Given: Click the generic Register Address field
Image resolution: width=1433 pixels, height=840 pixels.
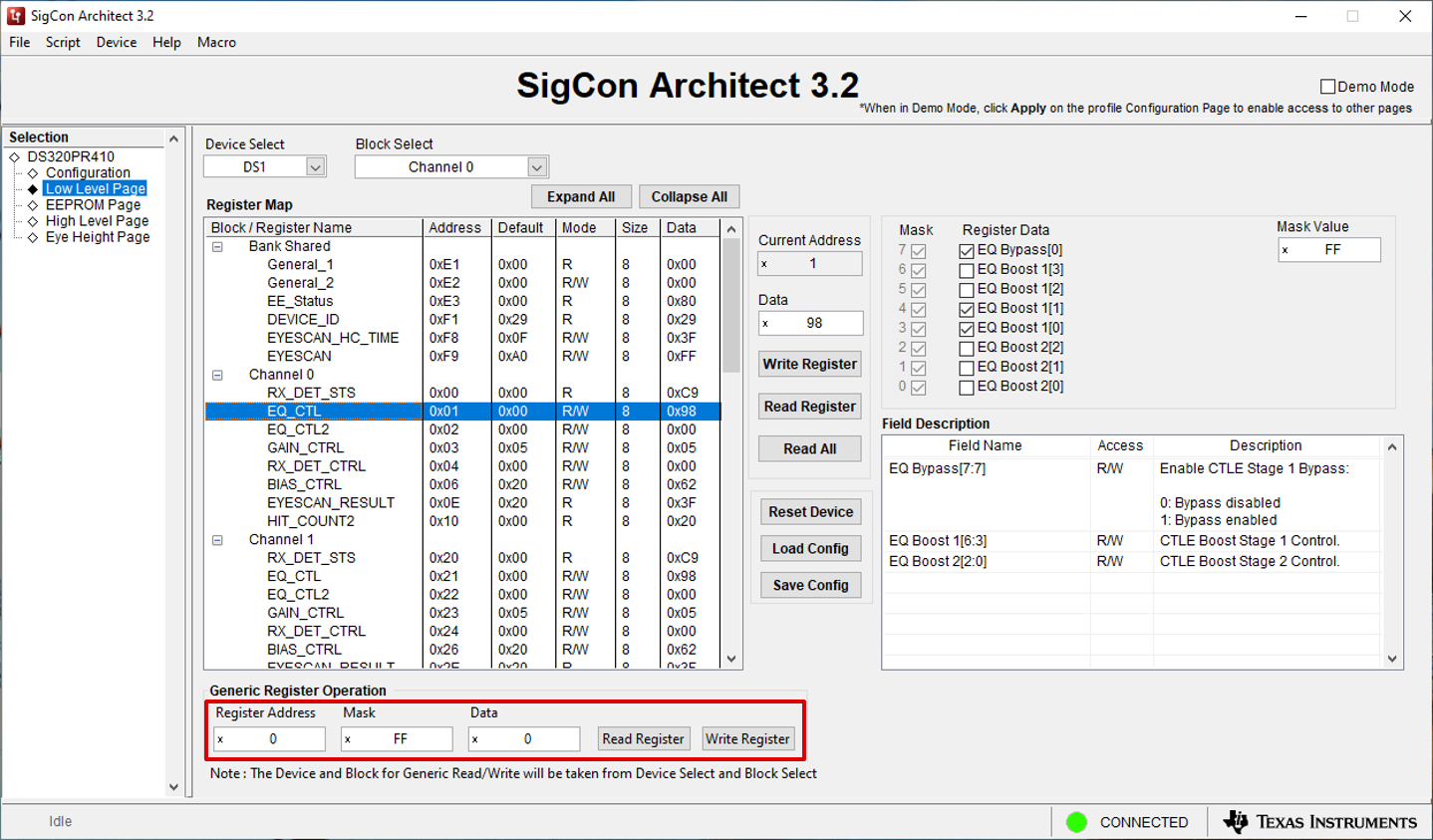Looking at the screenshot, I should pos(269,739).
